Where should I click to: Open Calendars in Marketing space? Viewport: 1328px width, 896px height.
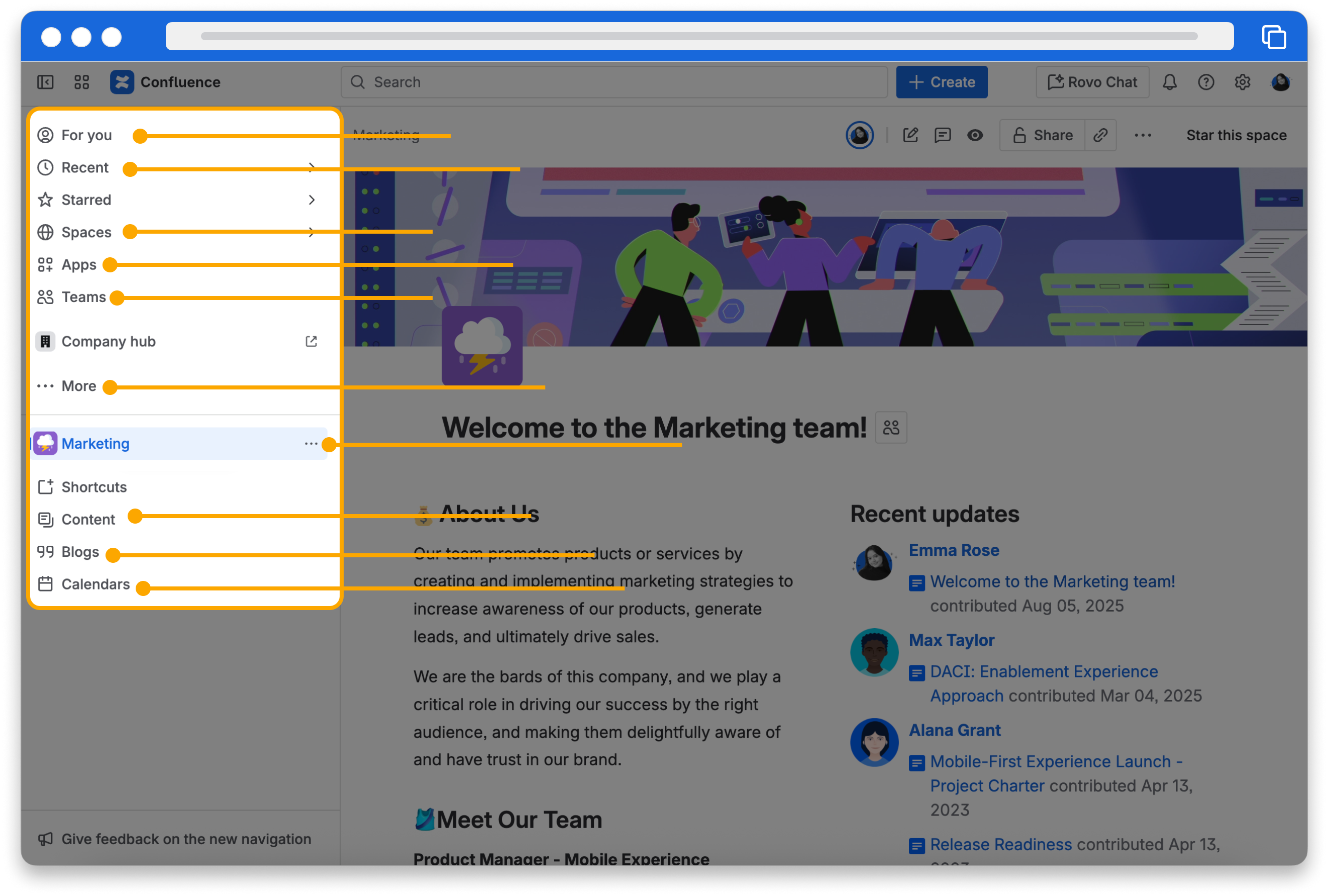click(95, 584)
